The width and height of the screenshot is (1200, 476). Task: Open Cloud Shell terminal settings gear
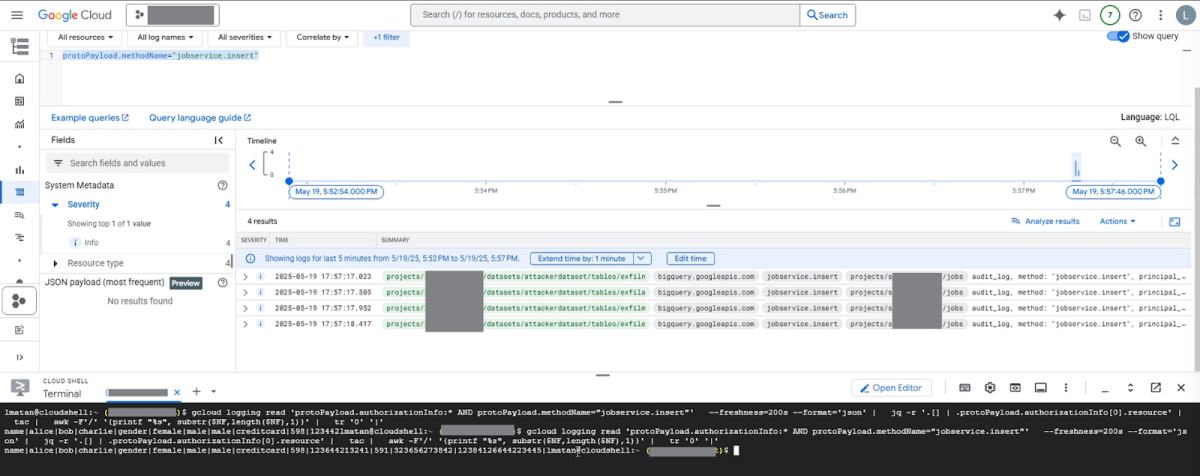point(990,388)
